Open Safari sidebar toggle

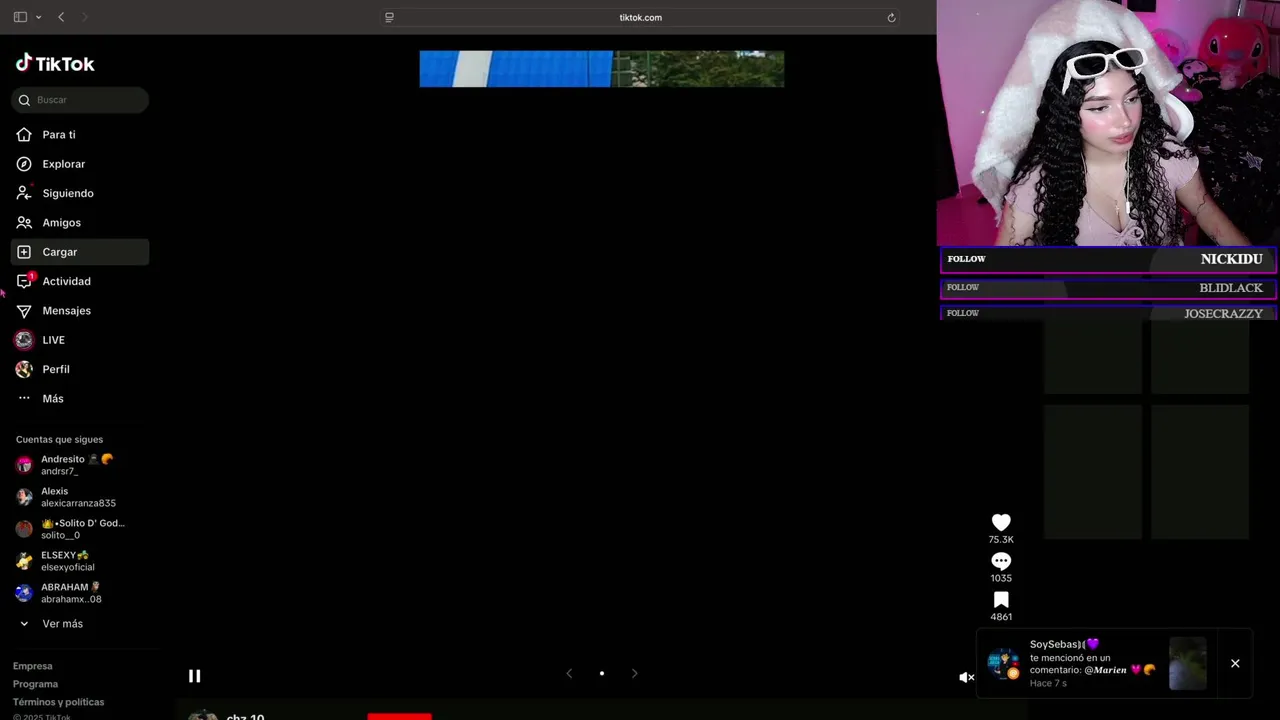20,17
